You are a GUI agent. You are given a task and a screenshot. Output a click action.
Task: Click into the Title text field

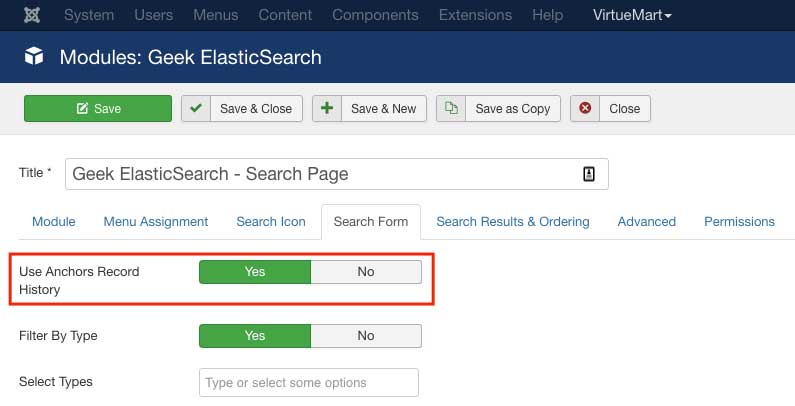[337, 174]
